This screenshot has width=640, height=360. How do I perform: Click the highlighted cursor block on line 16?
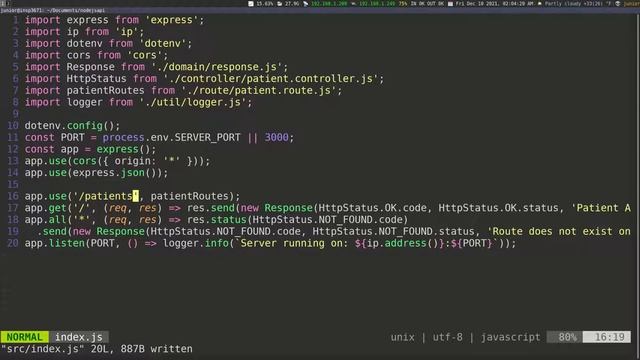click(x=136, y=196)
